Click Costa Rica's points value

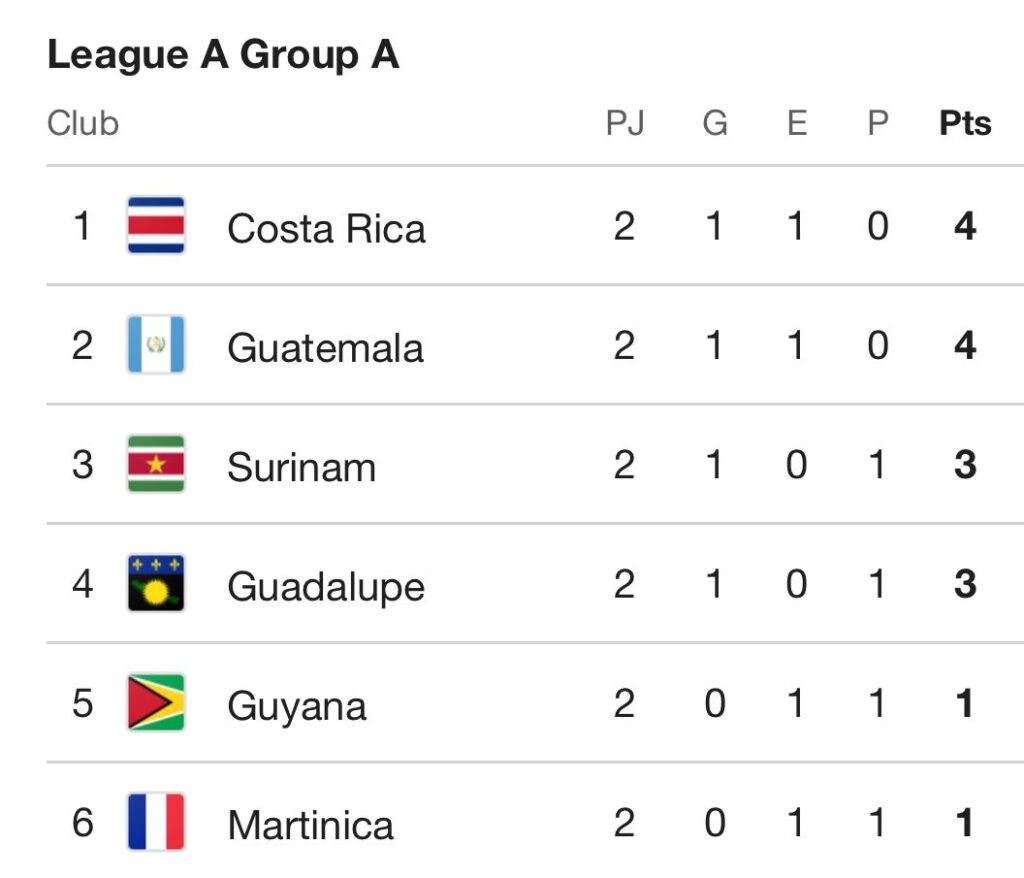965,226
